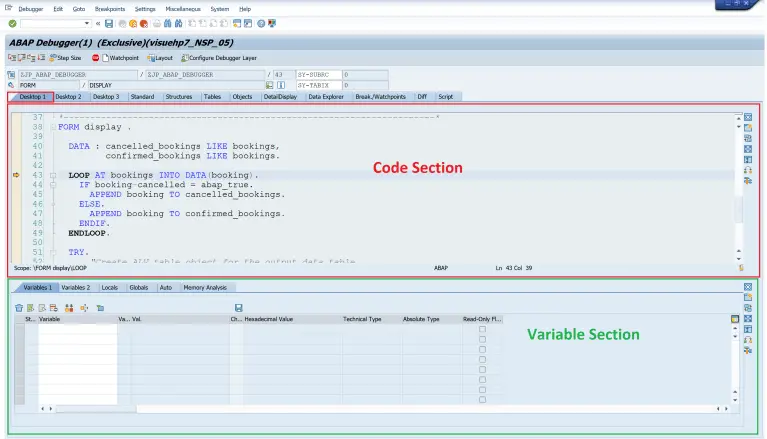The image size is (767, 439).
Task: Click the Close Tool icon of the variable section
Action: (x=748, y=287)
